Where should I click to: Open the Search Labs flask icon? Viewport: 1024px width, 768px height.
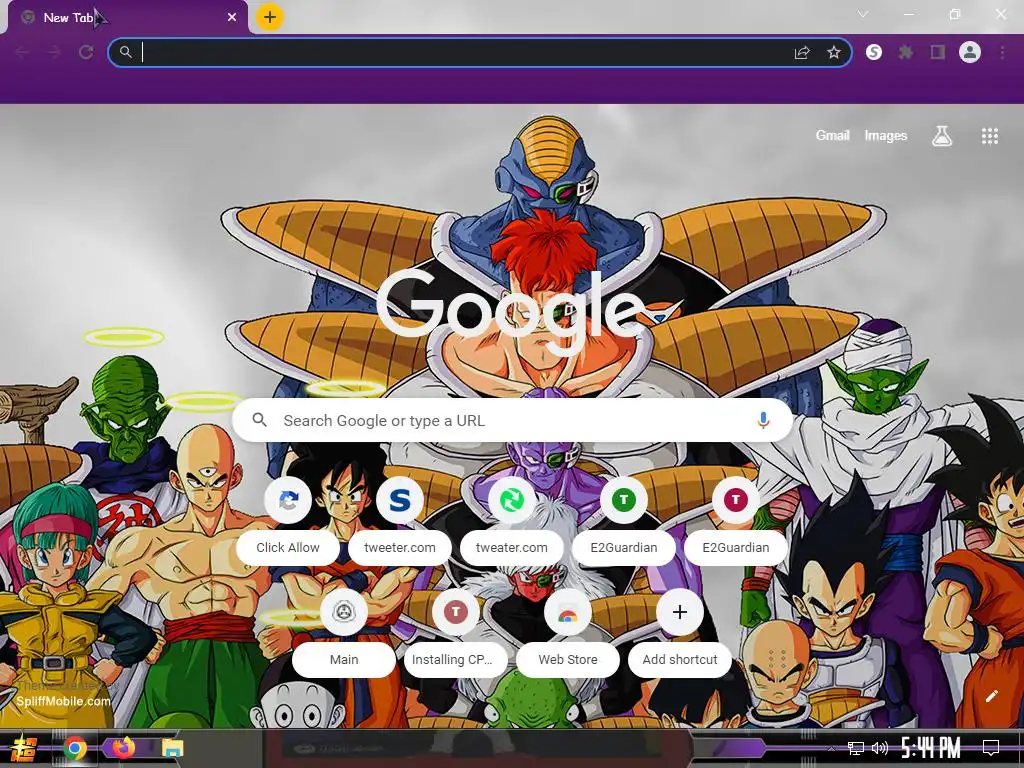(942, 136)
